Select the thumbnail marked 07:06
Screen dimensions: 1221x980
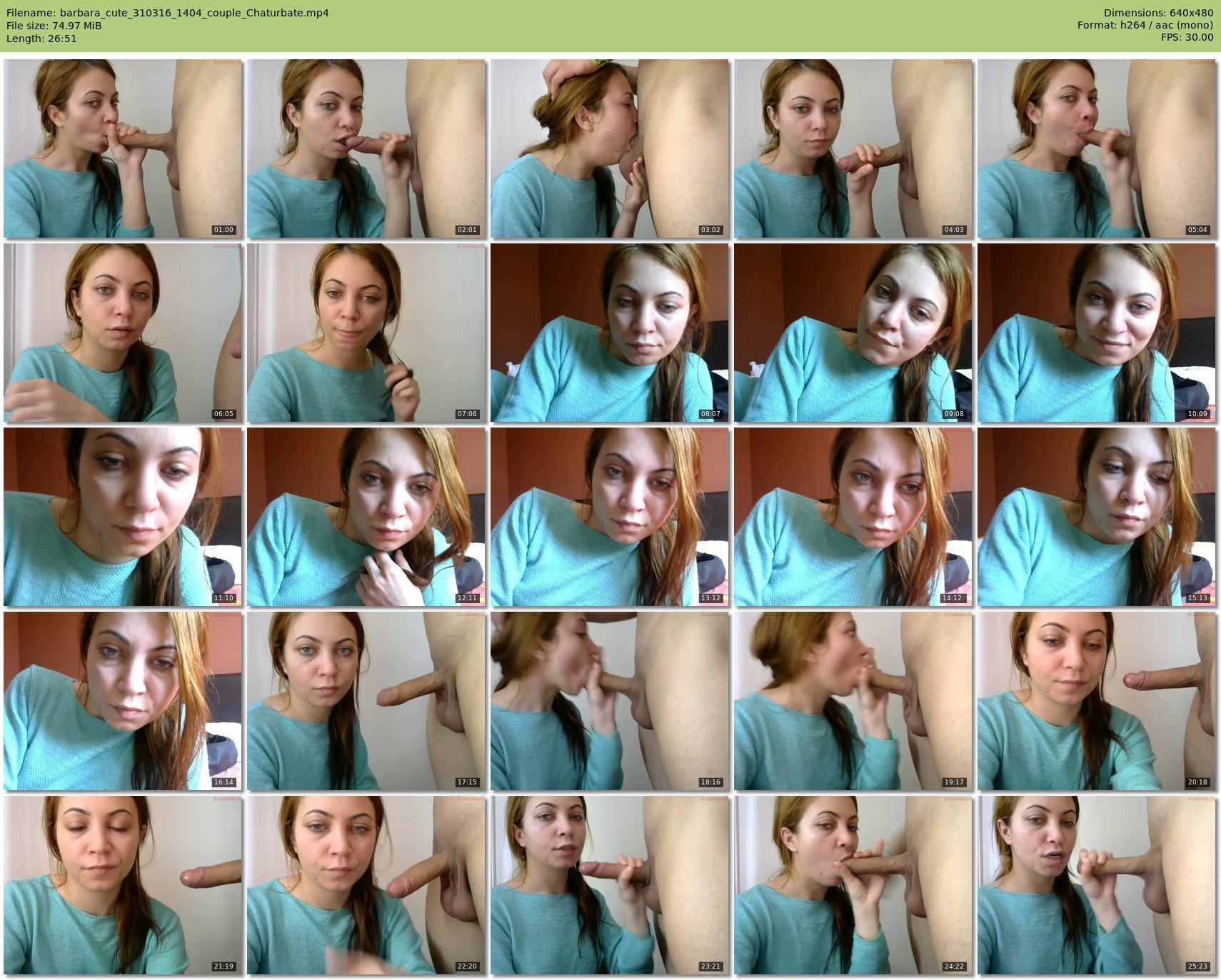coord(366,333)
